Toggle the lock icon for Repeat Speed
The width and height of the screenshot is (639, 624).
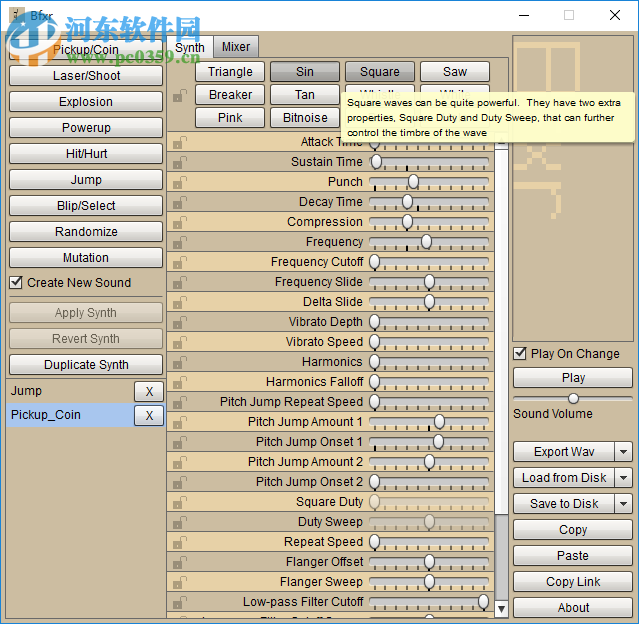[180, 542]
